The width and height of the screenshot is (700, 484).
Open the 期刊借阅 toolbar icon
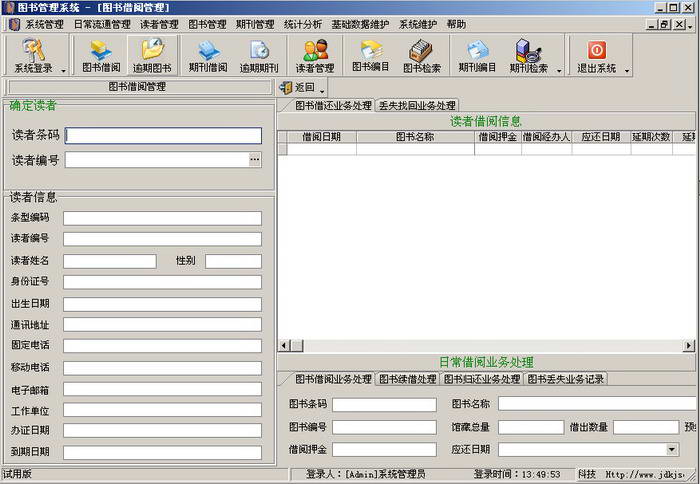point(208,55)
